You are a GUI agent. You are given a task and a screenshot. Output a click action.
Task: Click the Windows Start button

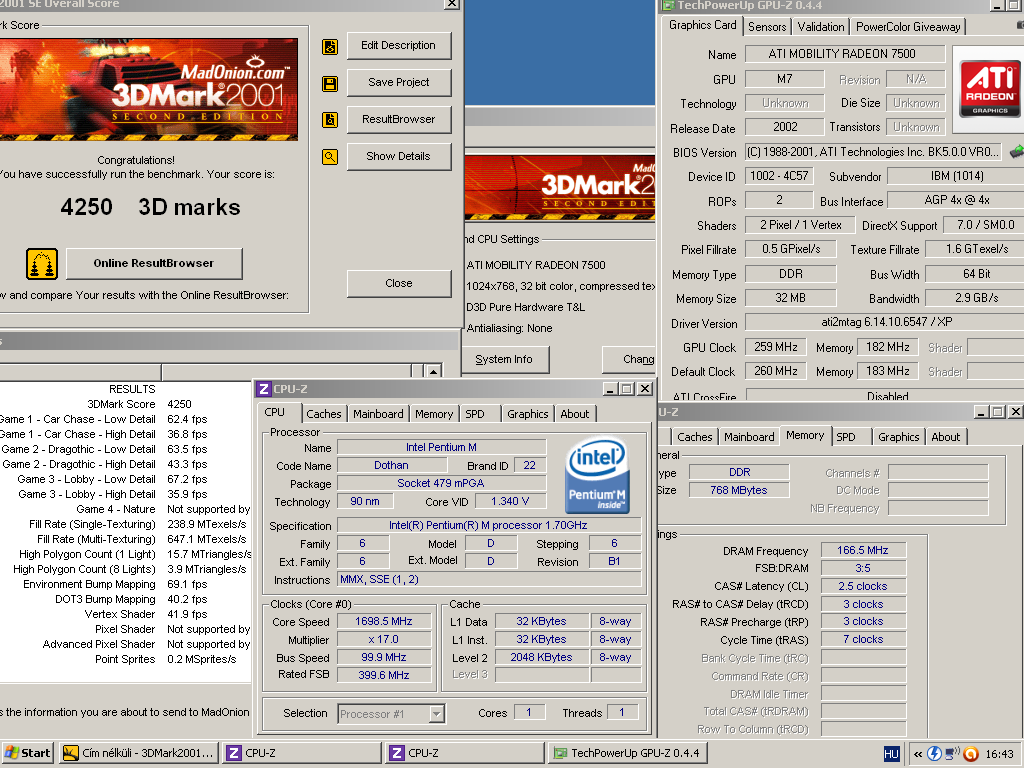coord(27,753)
